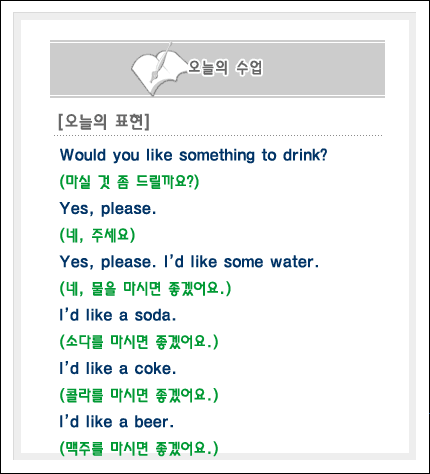
Task: Select the 'I'd like a beer.' sentence
Action: (117, 422)
